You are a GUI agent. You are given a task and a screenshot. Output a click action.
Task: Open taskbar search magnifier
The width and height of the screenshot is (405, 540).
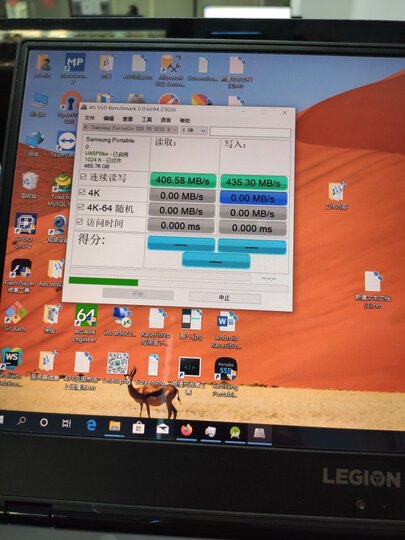[22, 421]
